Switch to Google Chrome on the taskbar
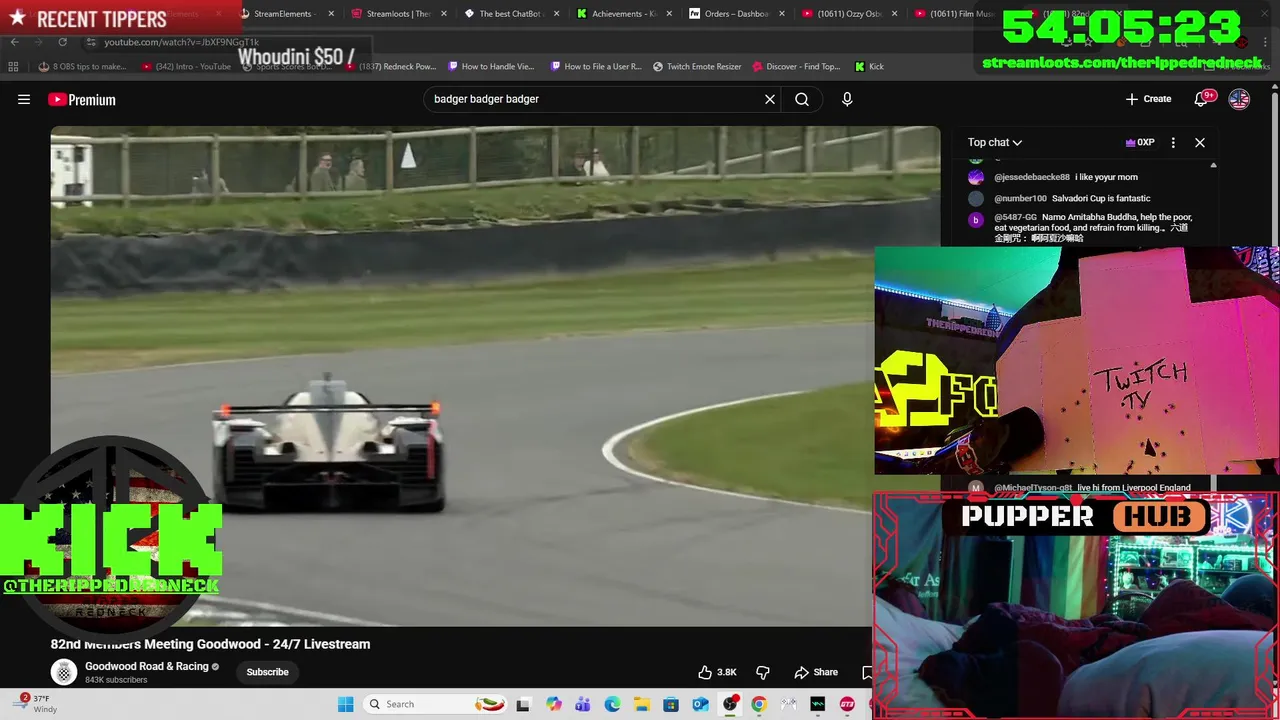1280x720 pixels. pos(759,704)
